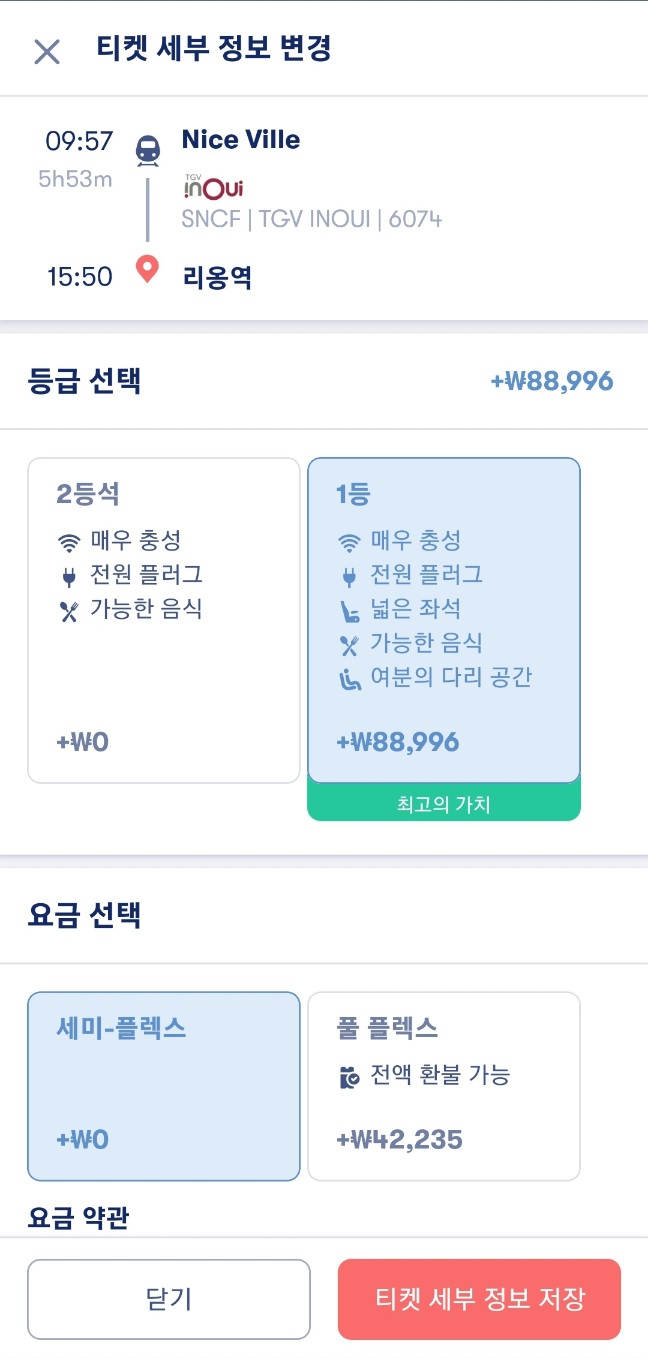The height and width of the screenshot is (1359, 648).
Task: Click the 닫기 button
Action: [169, 1300]
